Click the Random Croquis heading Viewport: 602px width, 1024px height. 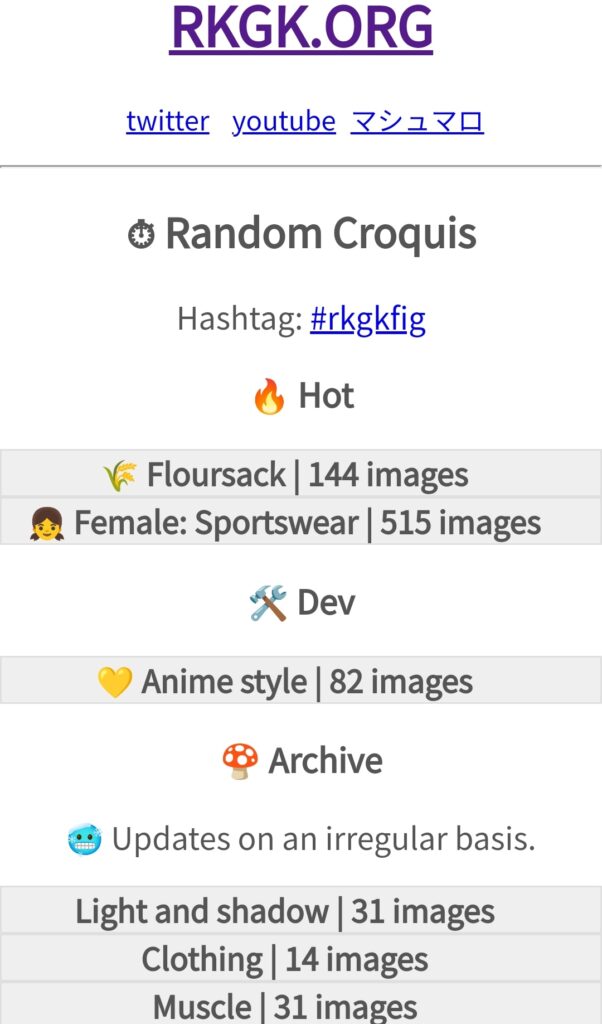(302, 234)
